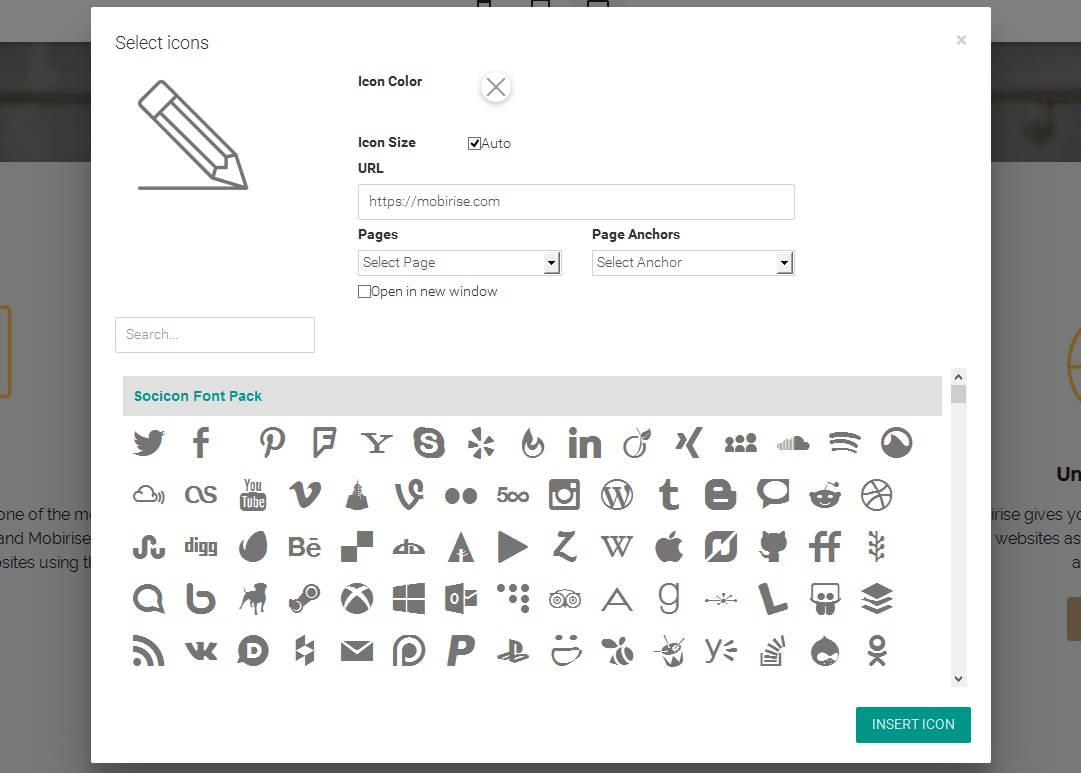Image resolution: width=1081 pixels, height=773 pixels.
Task: Enable Open in new window checkbox
Action: (365, 292)
